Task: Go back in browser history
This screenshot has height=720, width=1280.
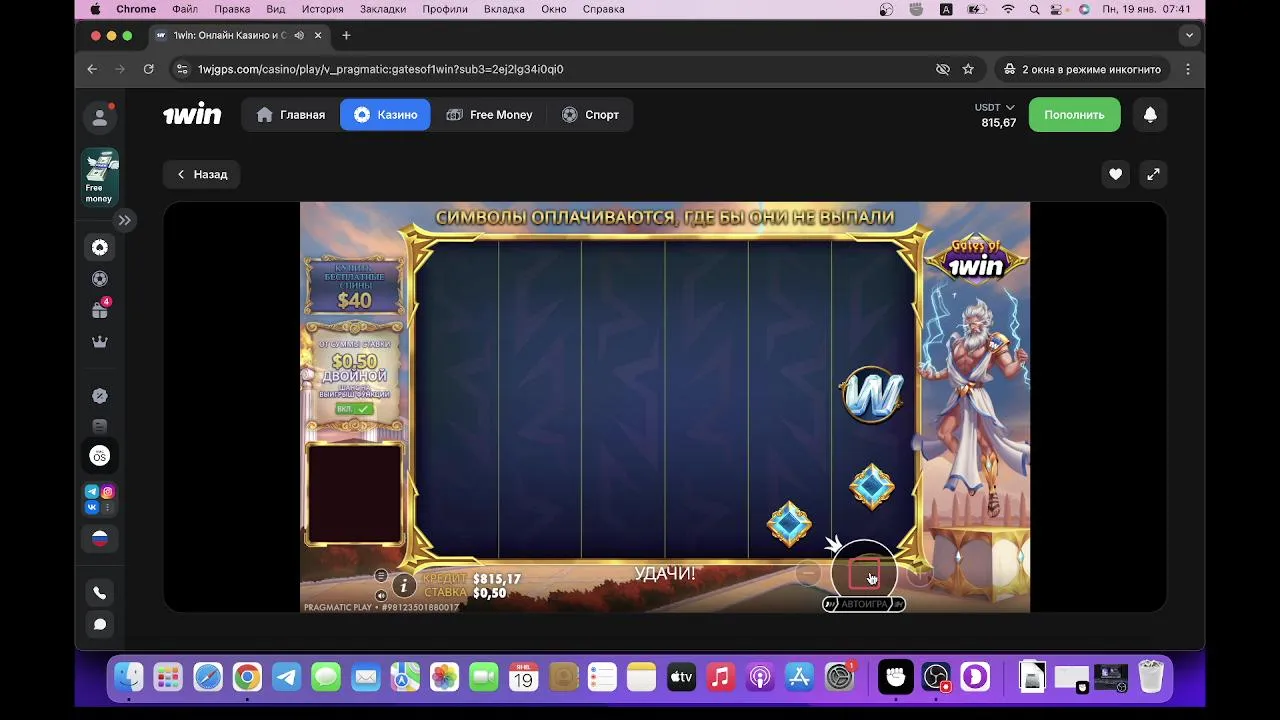Action: coord(92,69)
